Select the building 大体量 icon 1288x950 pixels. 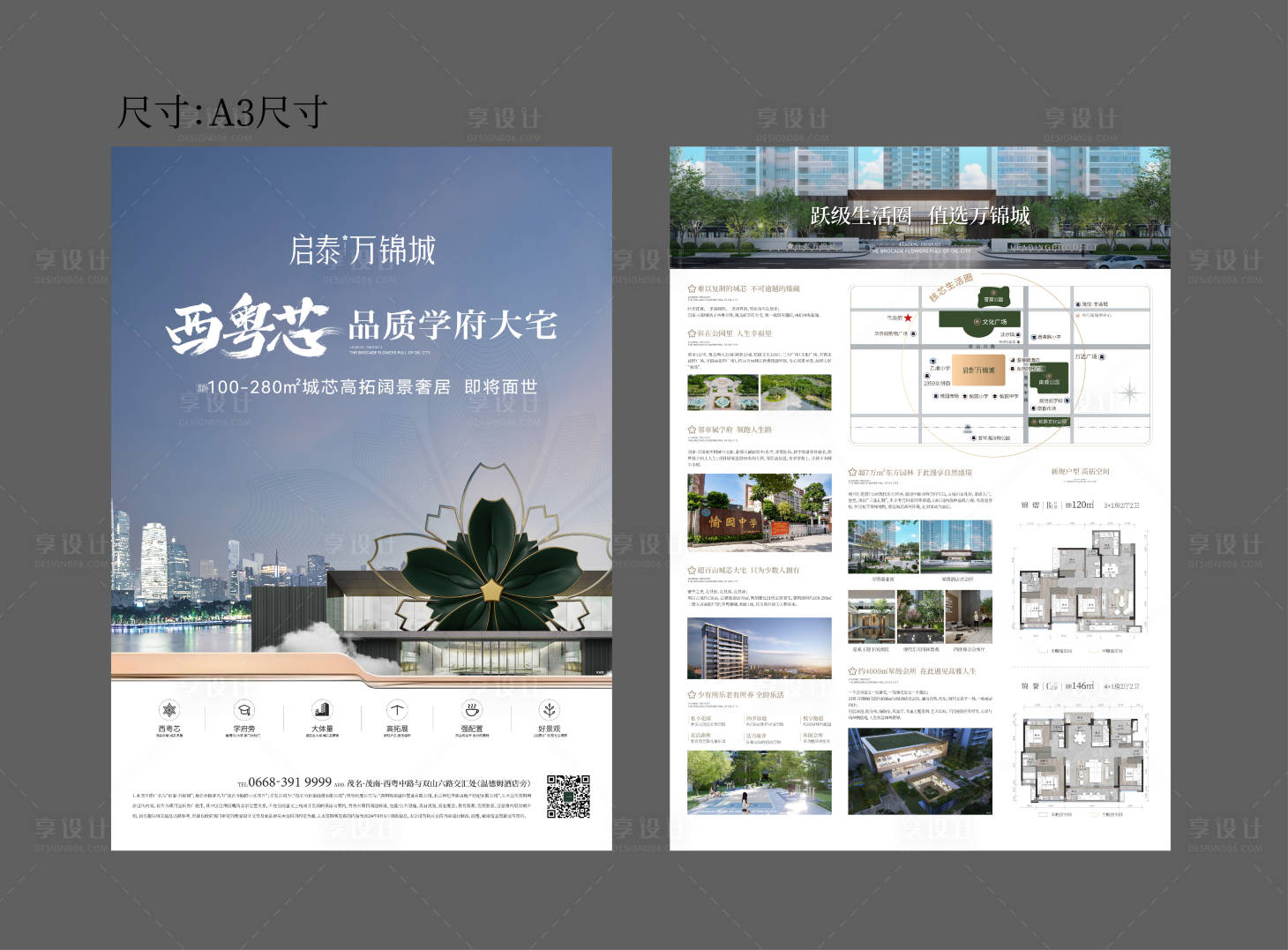[x=321, y=709]
